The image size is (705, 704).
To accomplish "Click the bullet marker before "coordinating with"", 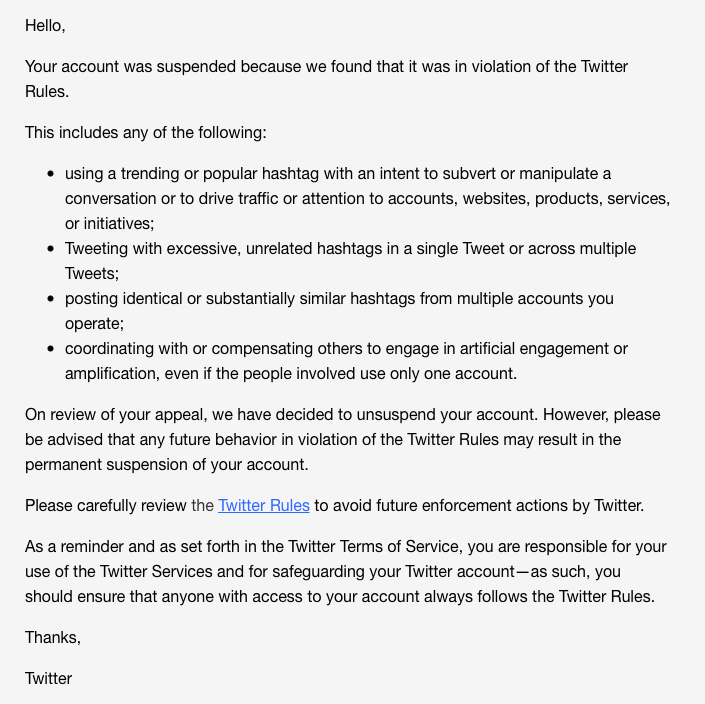I will pyautogui.click(x=51, y=348).
